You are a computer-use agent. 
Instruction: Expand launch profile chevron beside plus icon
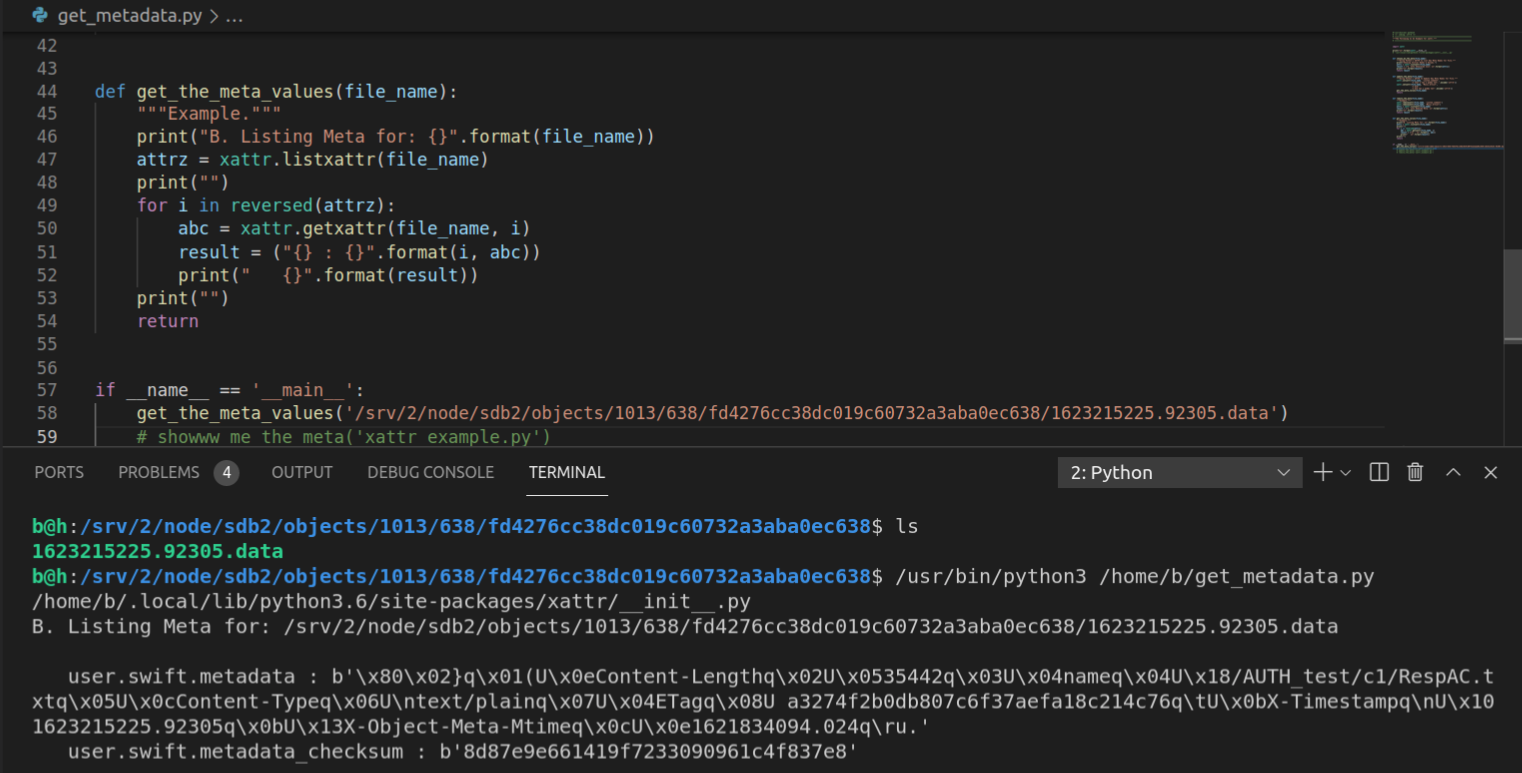point(1345,473)
